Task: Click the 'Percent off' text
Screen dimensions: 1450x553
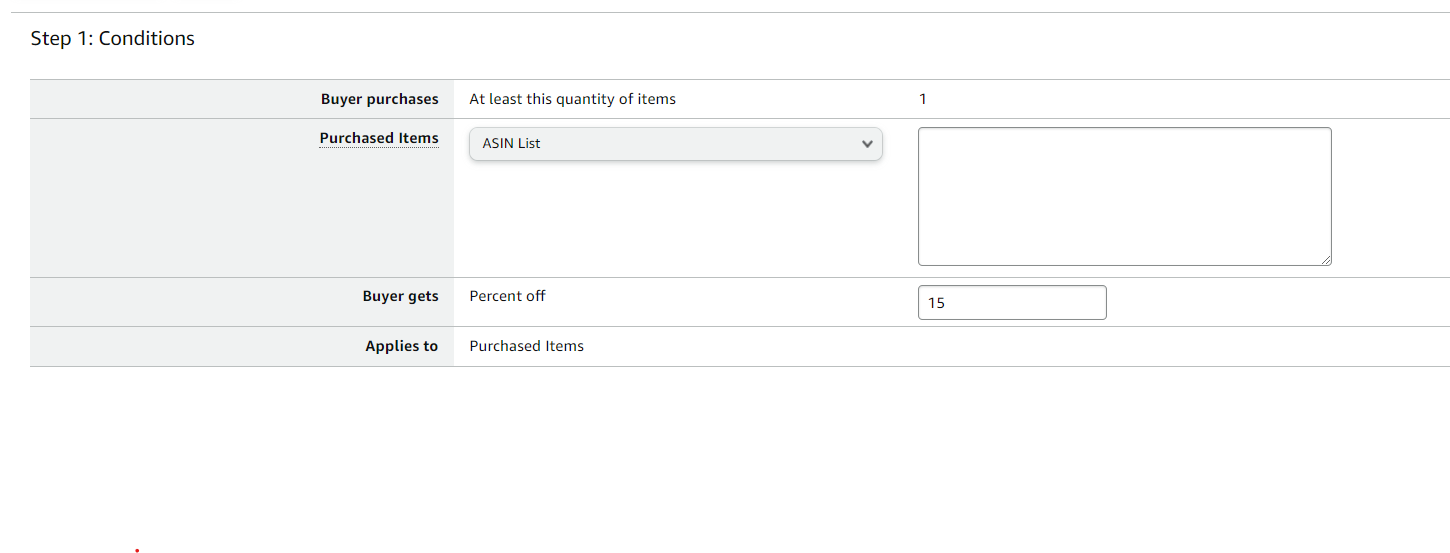Action: [507, 296]
